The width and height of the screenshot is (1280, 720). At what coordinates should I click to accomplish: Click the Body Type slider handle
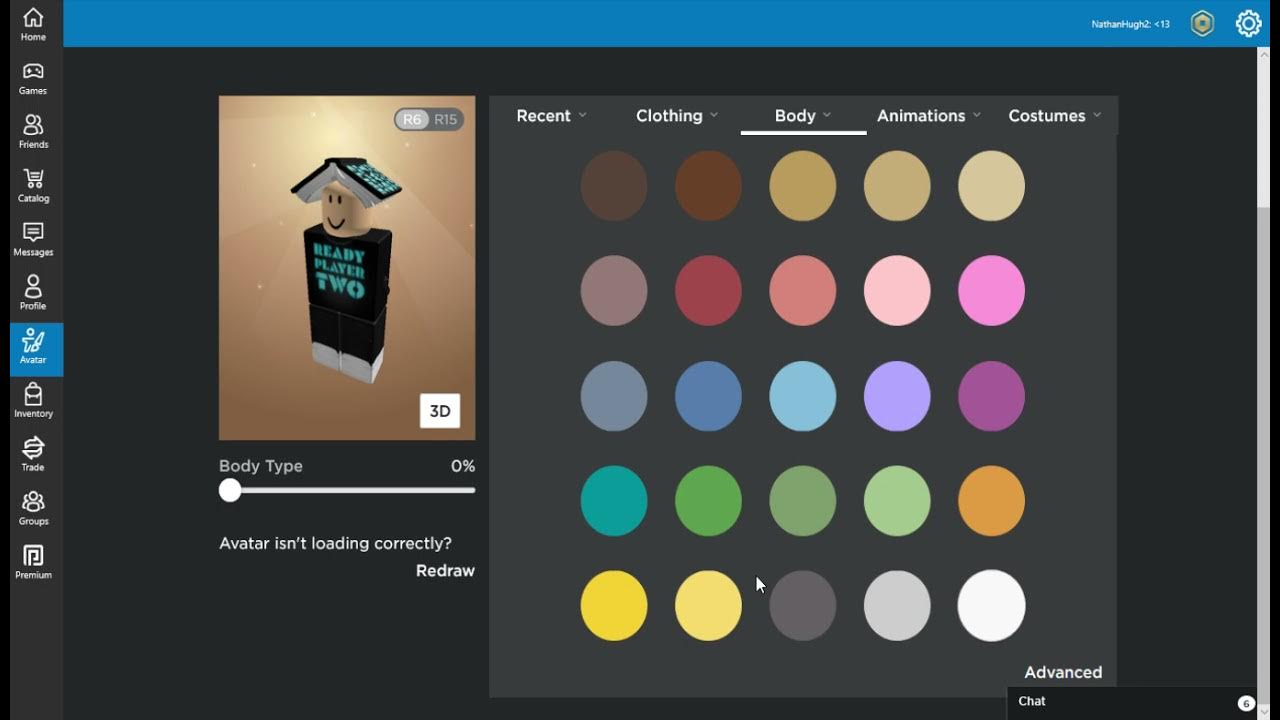pyautogui.click(x=230, y=490)
